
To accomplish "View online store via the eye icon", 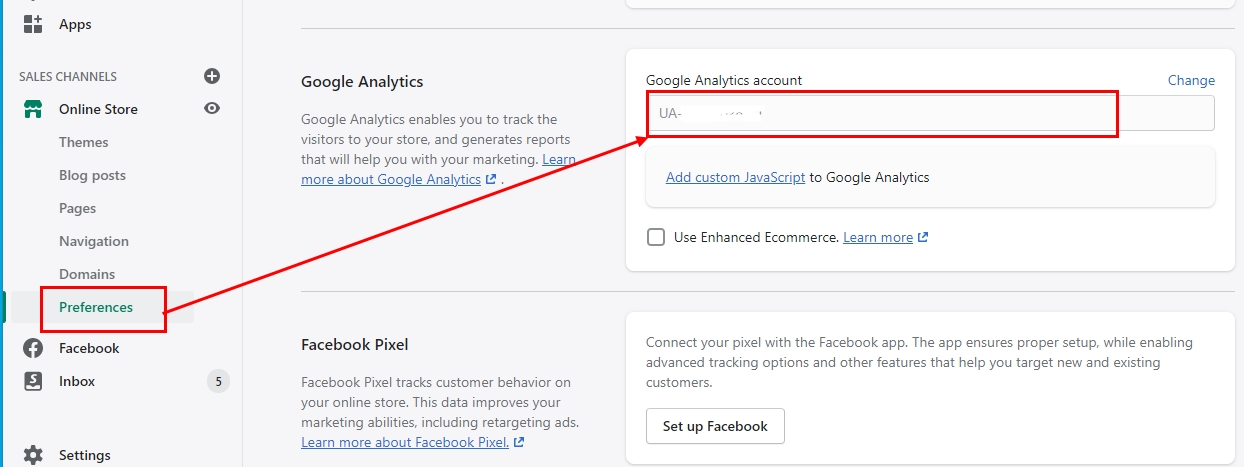I will pos(211,108).
